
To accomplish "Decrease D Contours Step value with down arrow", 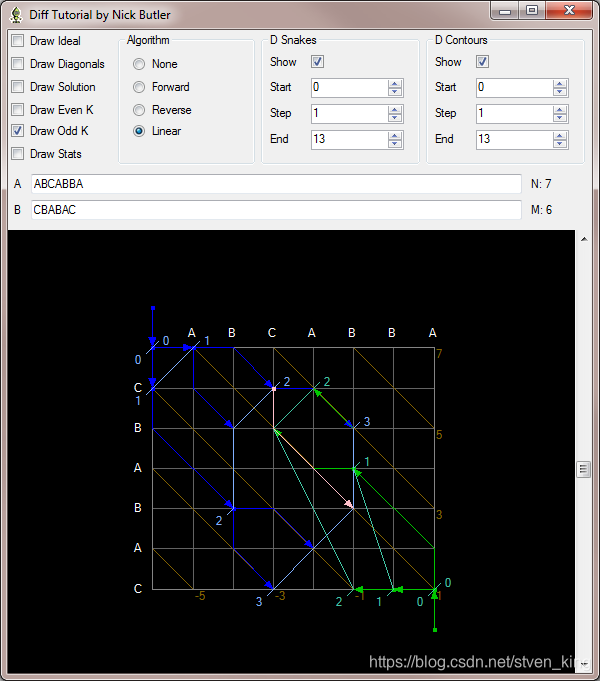I will click(560, 118).
